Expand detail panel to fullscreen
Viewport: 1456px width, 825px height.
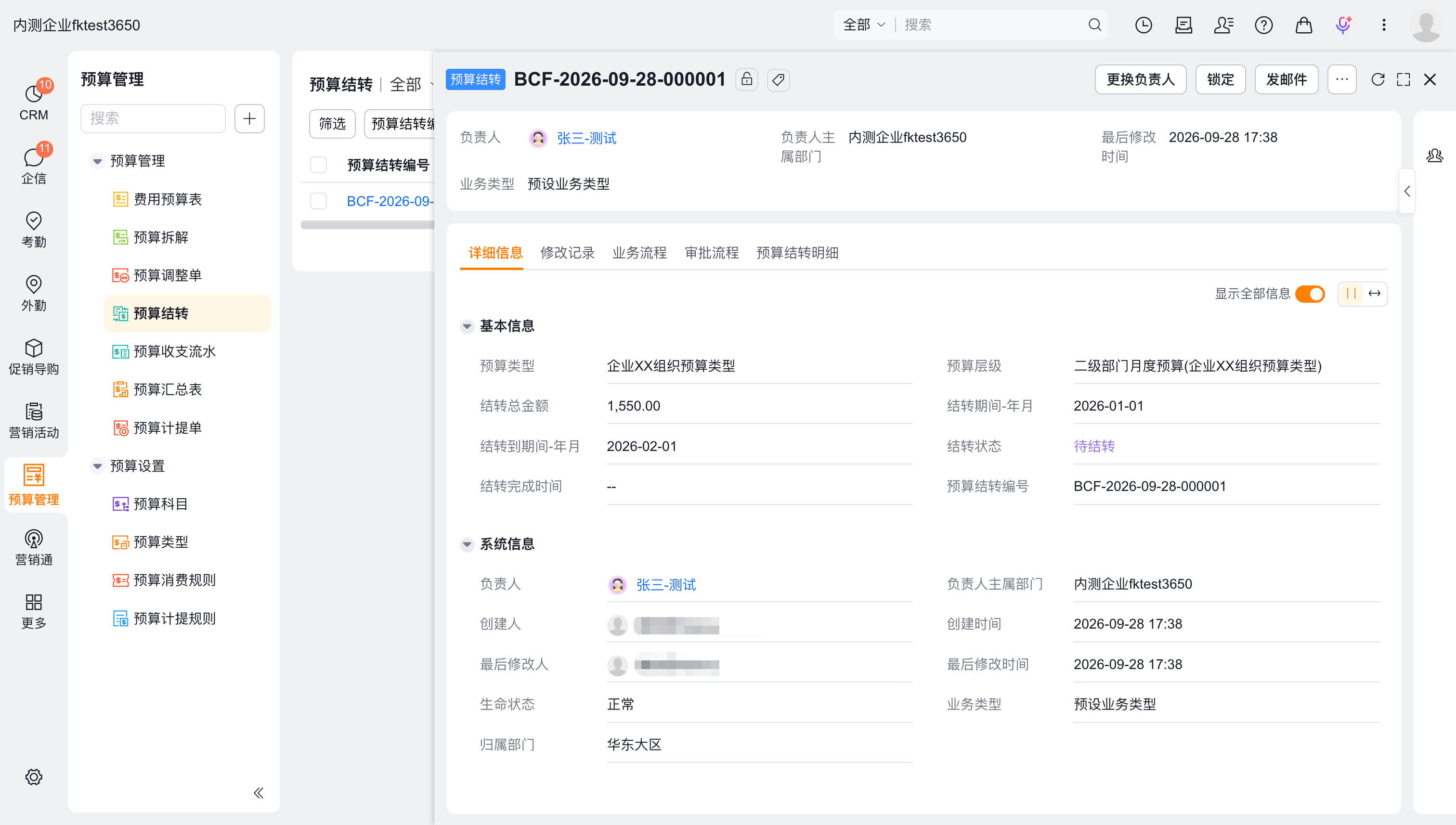(x=1404, y=79)
